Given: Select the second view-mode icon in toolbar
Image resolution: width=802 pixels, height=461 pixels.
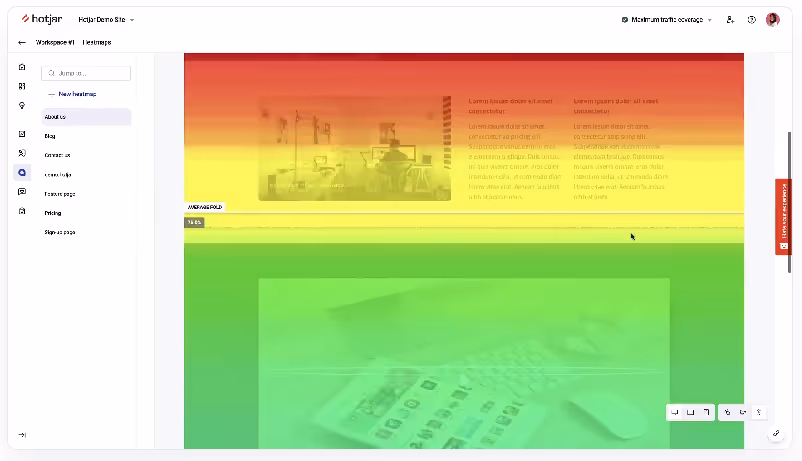Looking at the screenshot, I should tap(690, 412).
